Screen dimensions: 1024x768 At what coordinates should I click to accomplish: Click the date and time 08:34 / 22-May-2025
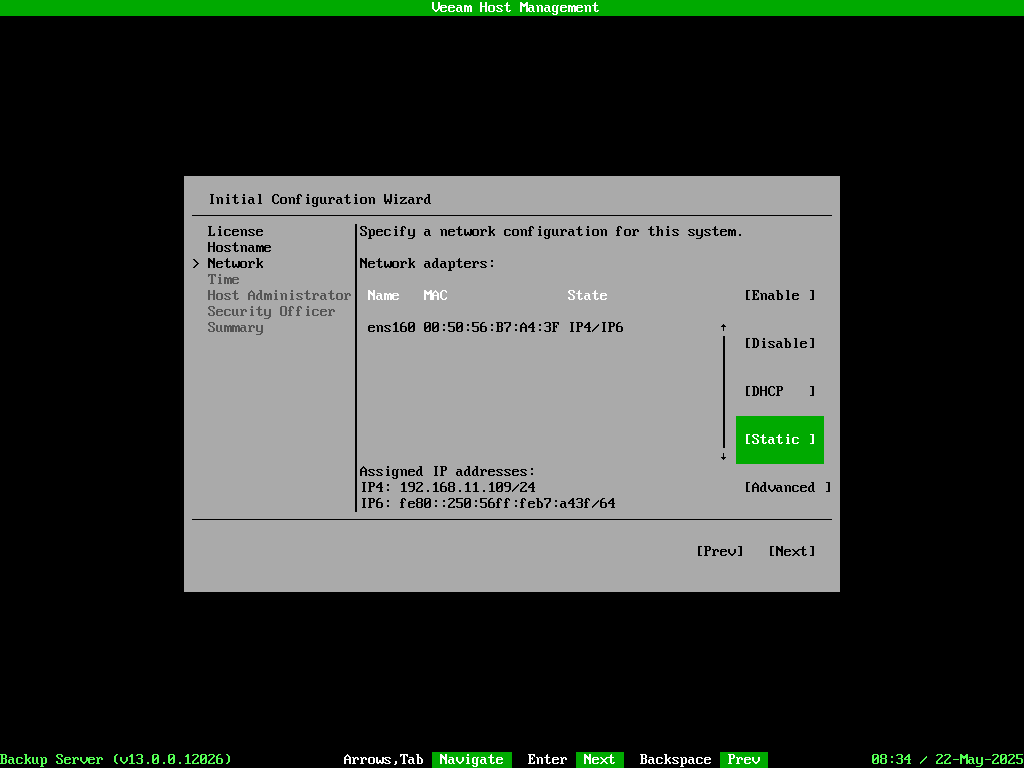(x=947, y=760)
